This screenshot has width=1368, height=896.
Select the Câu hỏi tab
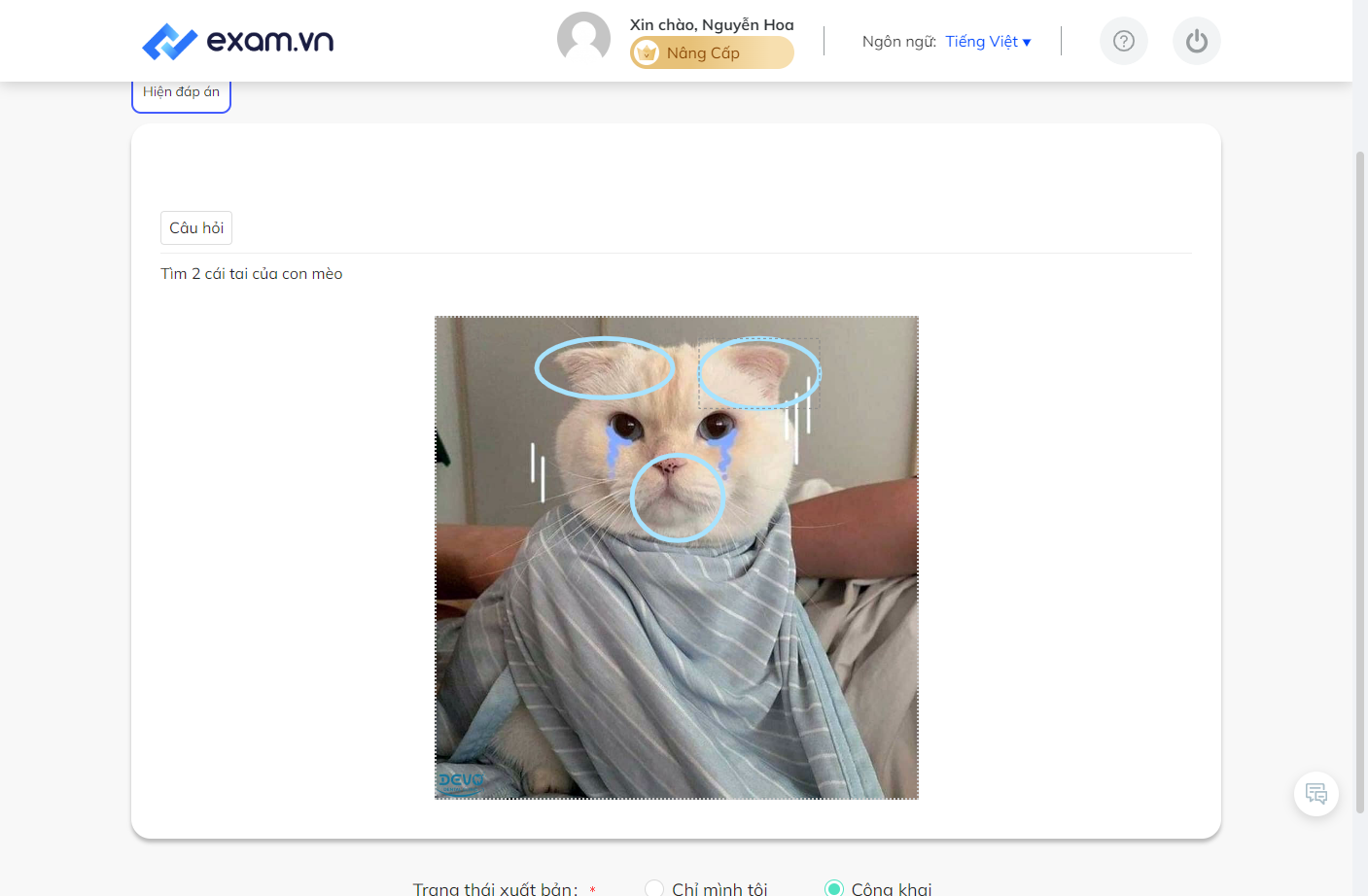(x=196, y=227)
